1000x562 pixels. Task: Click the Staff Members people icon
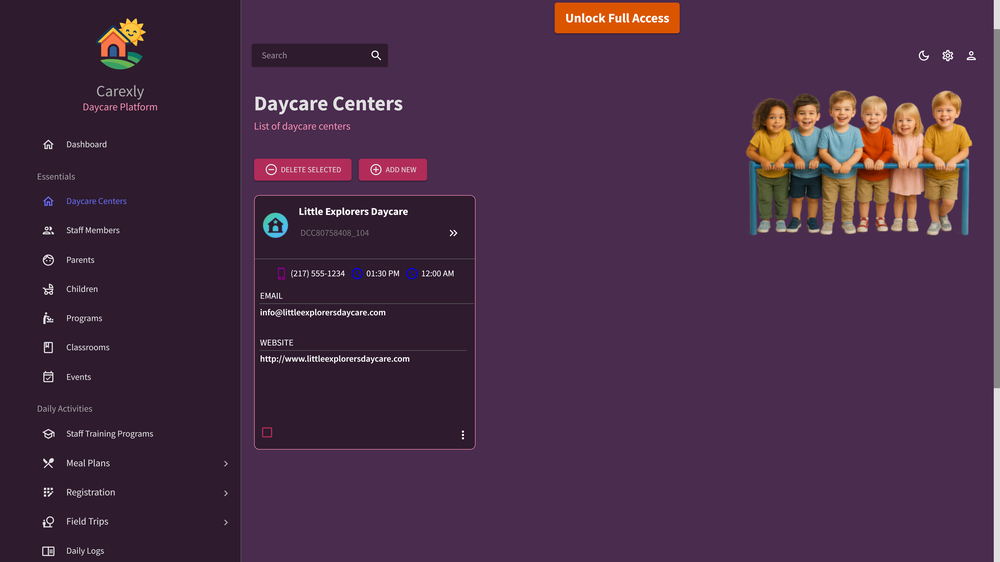(48, 230)
